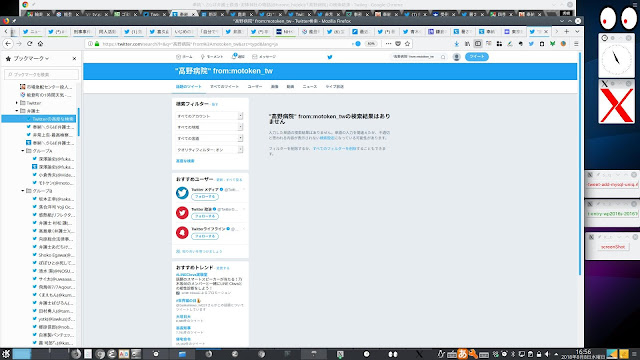Select ニュース tab
The height and width of the screenshot is (360, 640).
pos(309,87)
